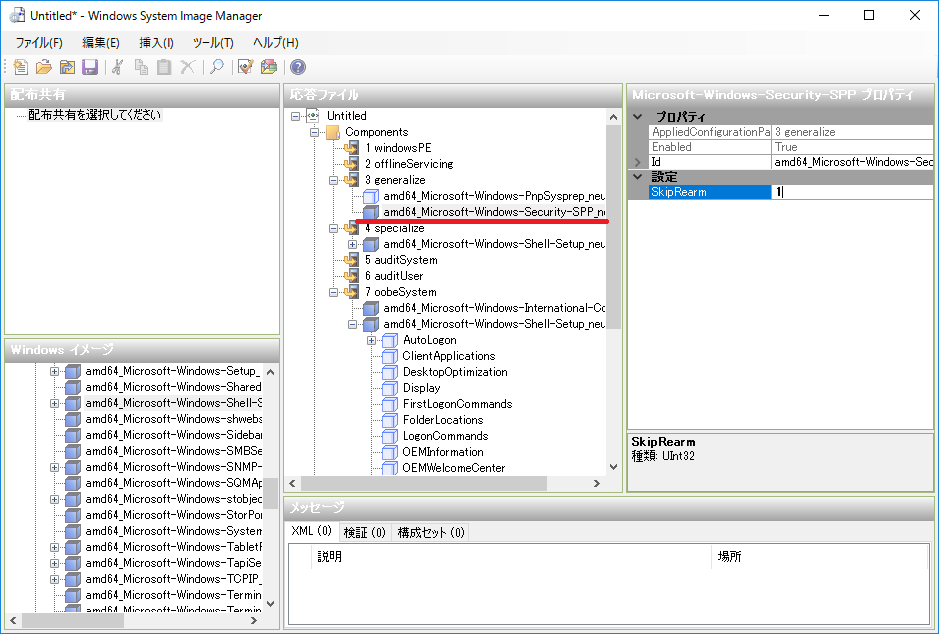Viewport: 939px width, 634px height.
Task: Open Help with question mark icon
Action: click(298, 67)
